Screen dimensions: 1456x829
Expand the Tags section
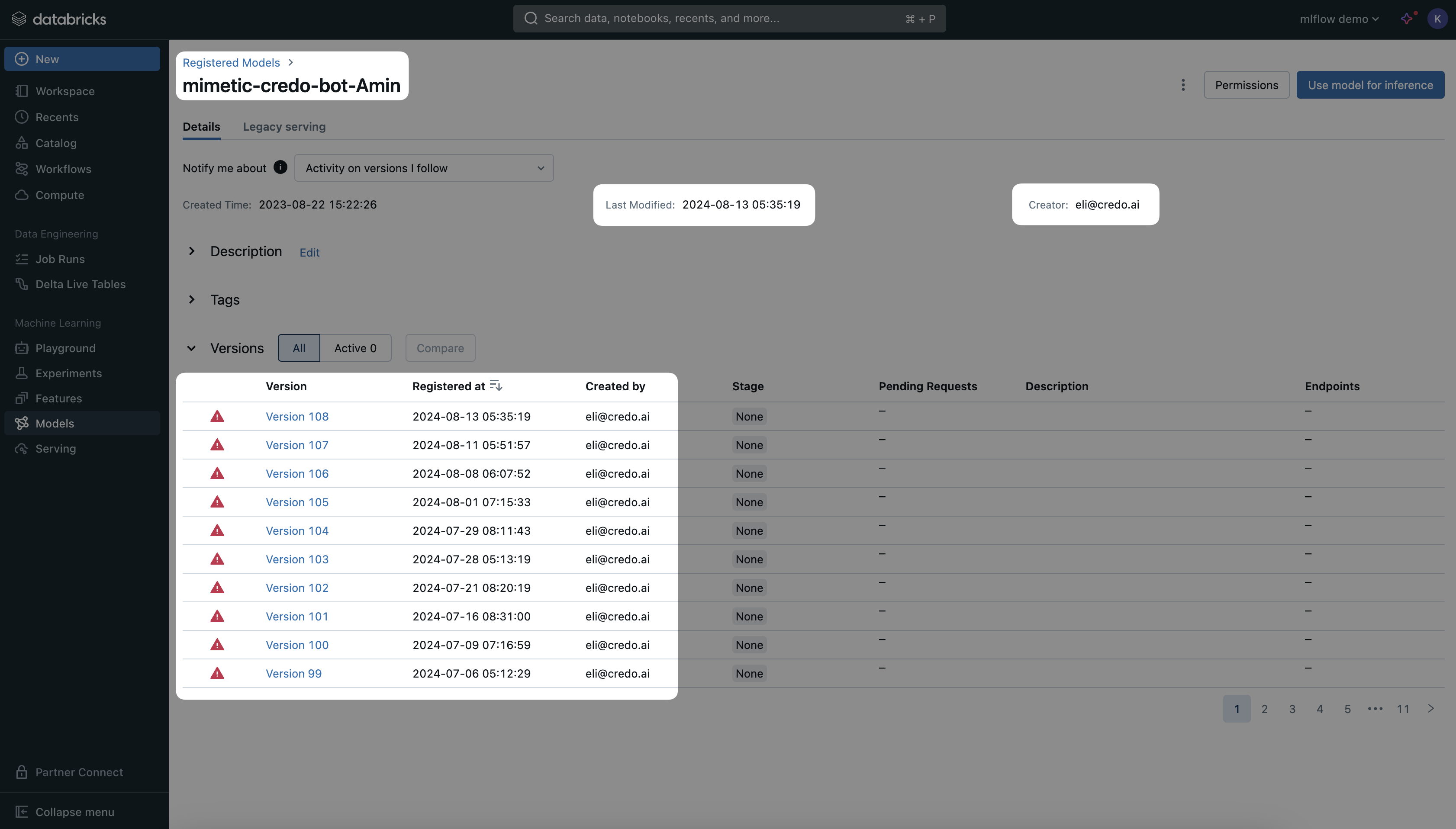pyautogui.click(x=192, y=299)
